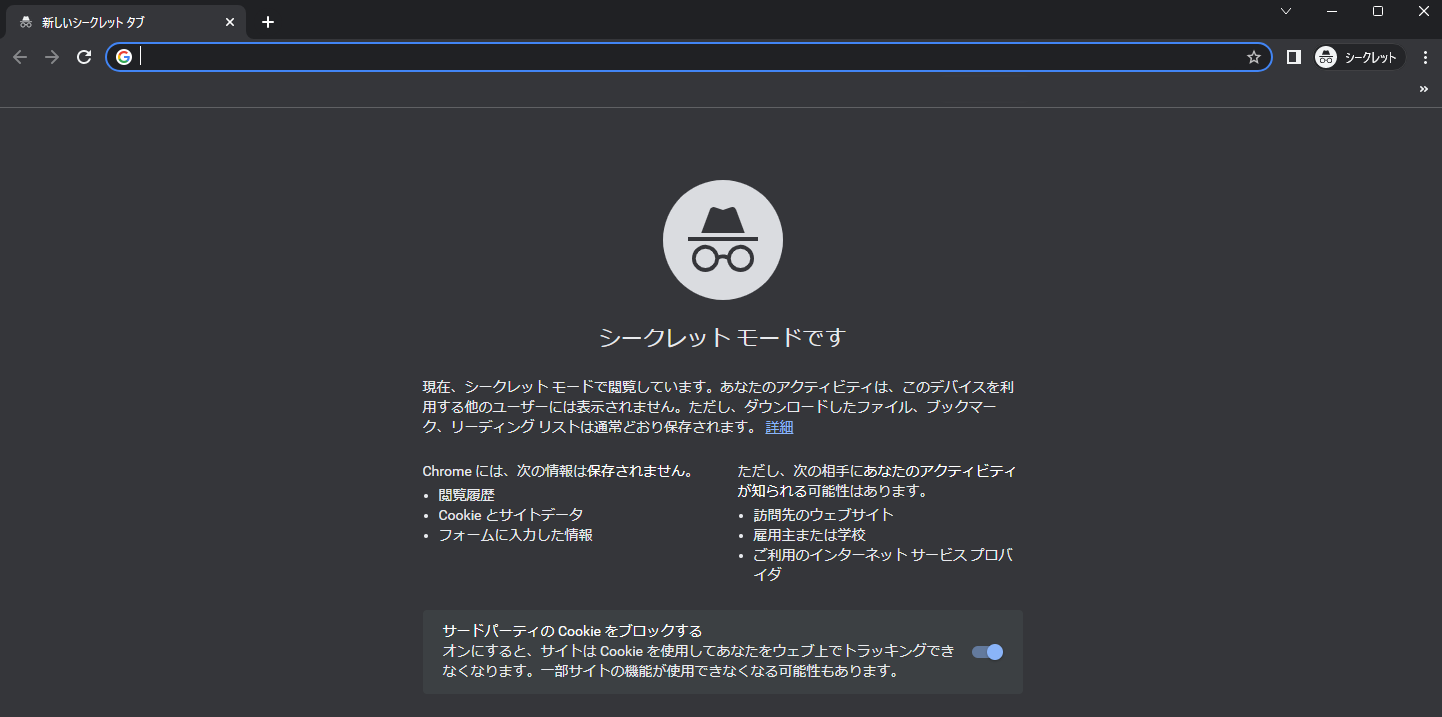
Task: Open the 詳細 link
Action: tap(779, 427)
